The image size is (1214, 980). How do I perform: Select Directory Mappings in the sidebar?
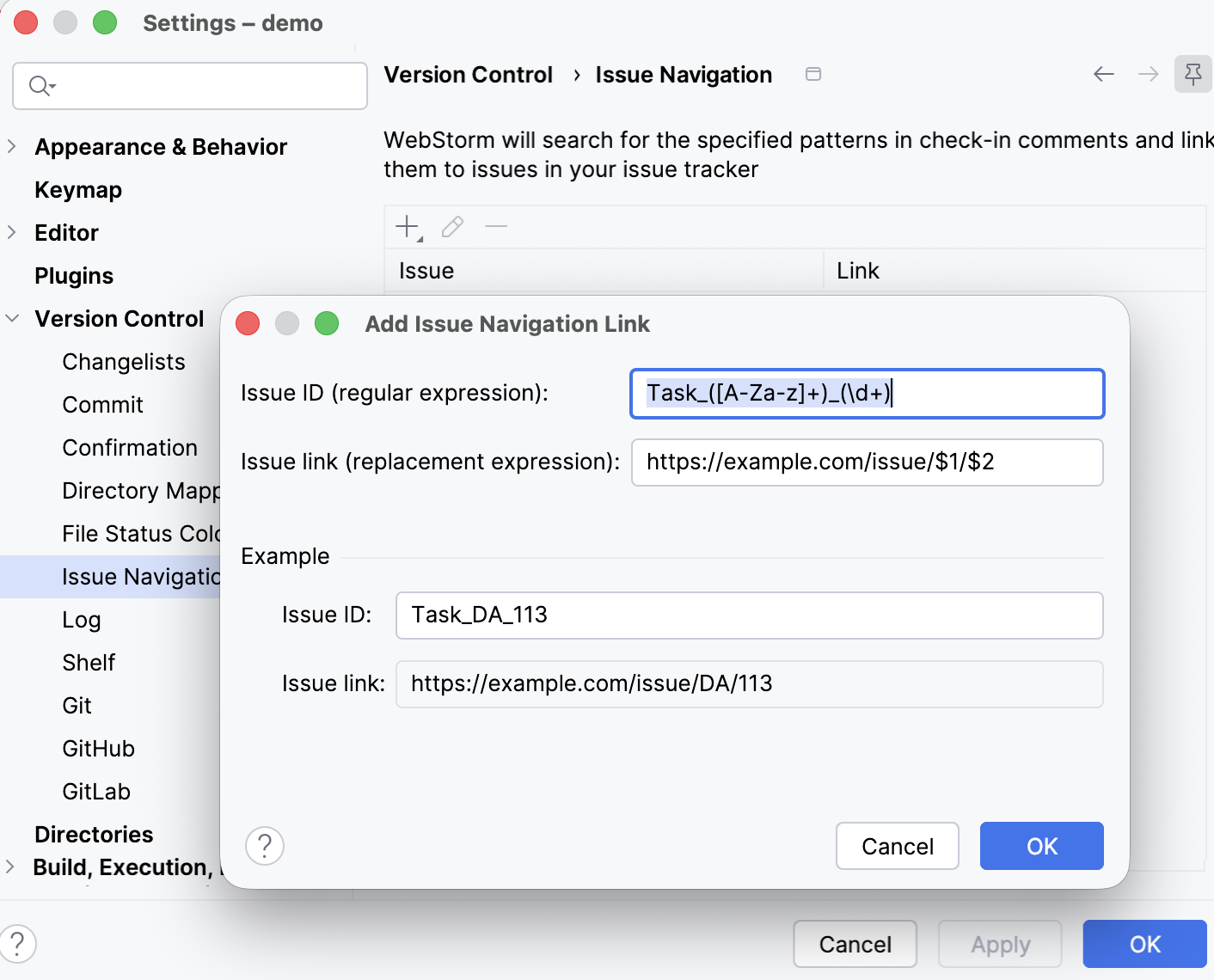[x=141, y=491]
